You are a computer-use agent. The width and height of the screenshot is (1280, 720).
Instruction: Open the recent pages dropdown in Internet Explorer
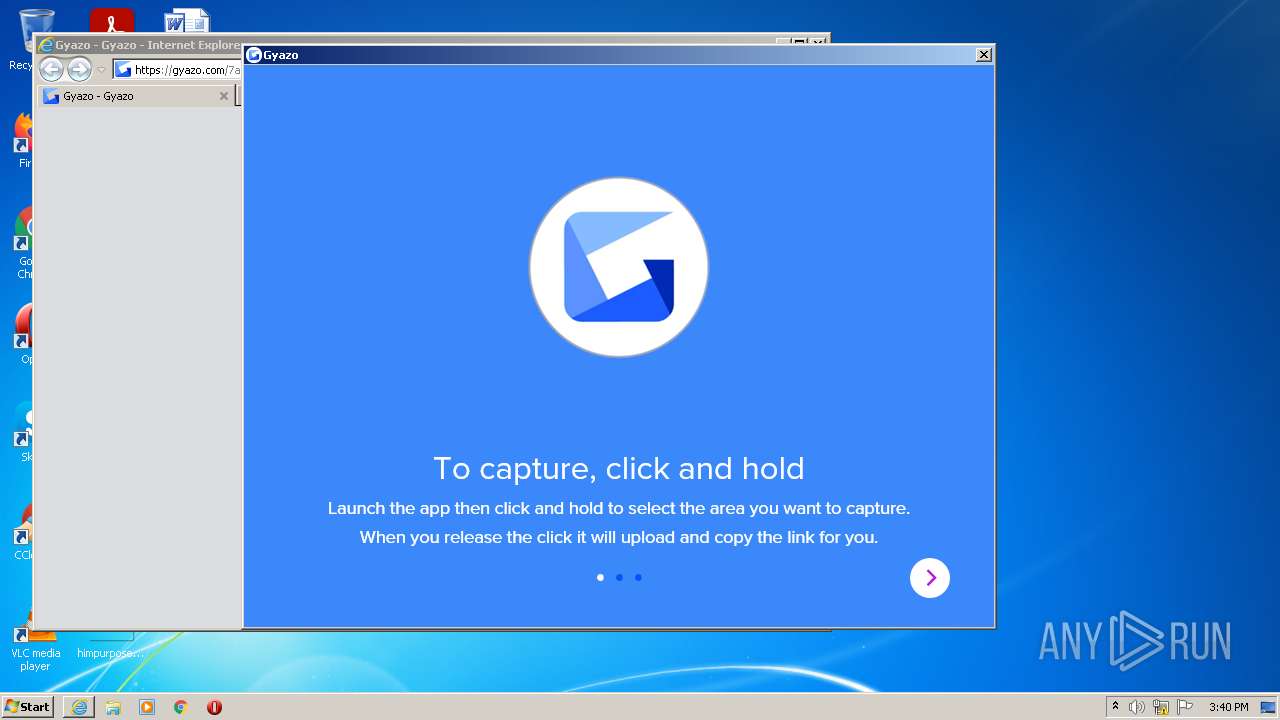101,70
